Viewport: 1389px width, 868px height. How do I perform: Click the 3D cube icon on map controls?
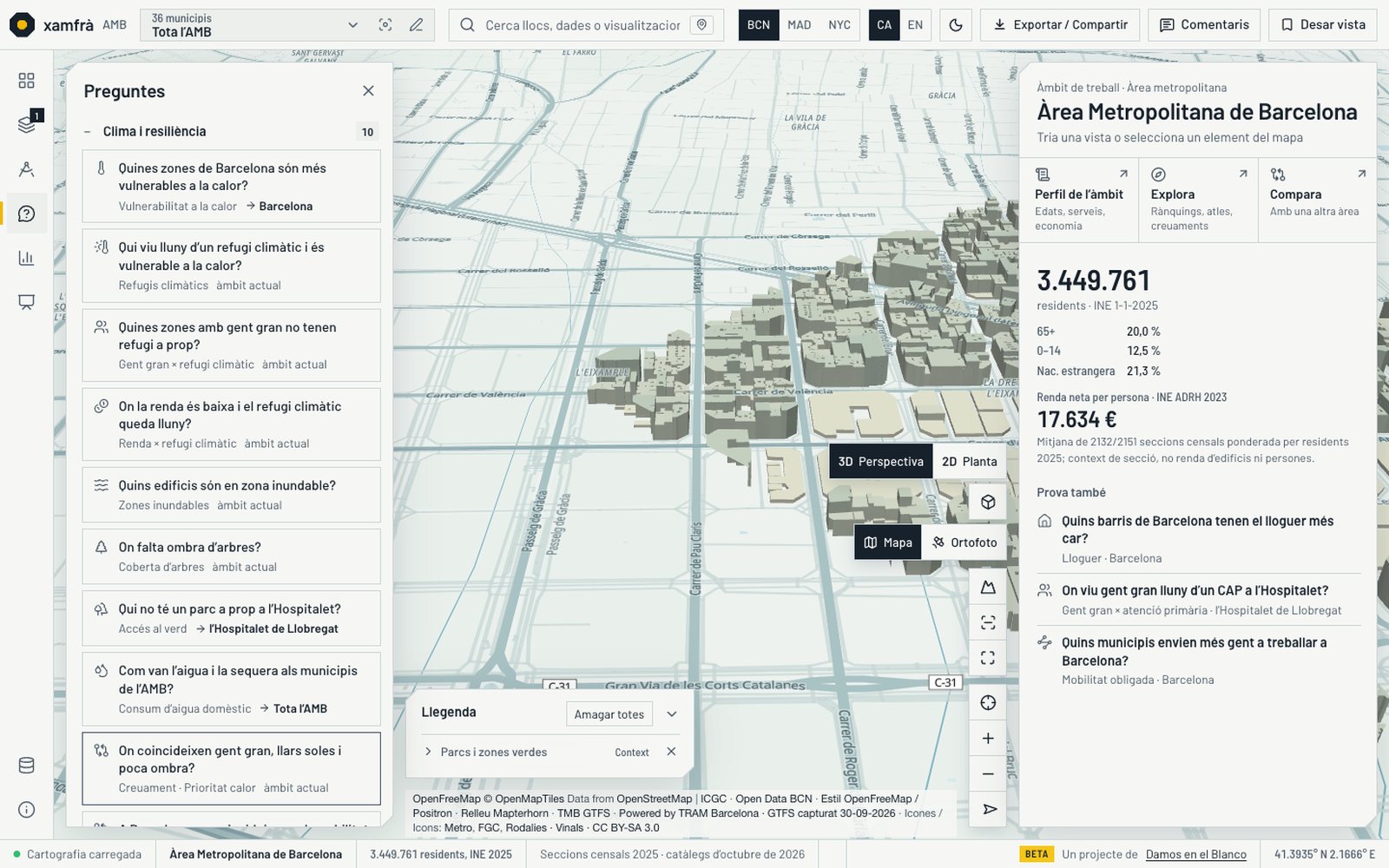click(x=988, y=503)
